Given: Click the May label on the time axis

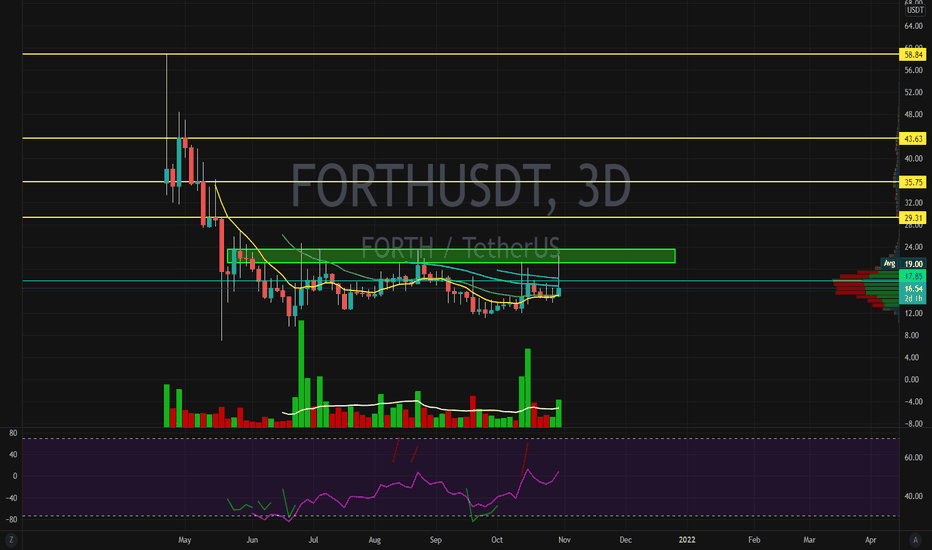Looking at the screenshot, I should [185, 540].
